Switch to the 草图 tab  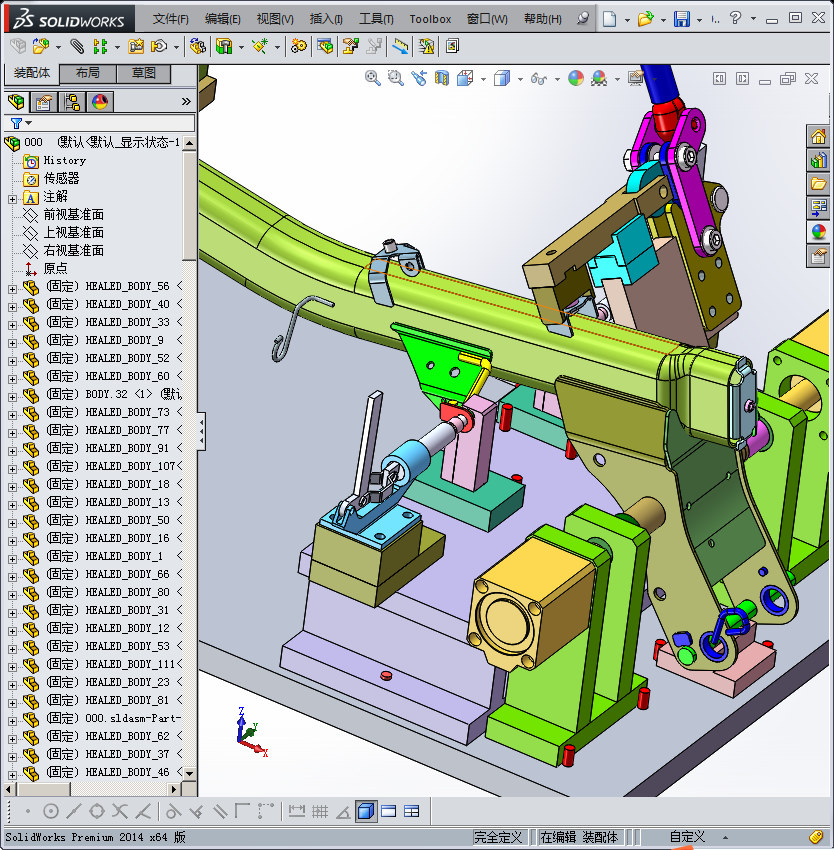coord(144,73)
